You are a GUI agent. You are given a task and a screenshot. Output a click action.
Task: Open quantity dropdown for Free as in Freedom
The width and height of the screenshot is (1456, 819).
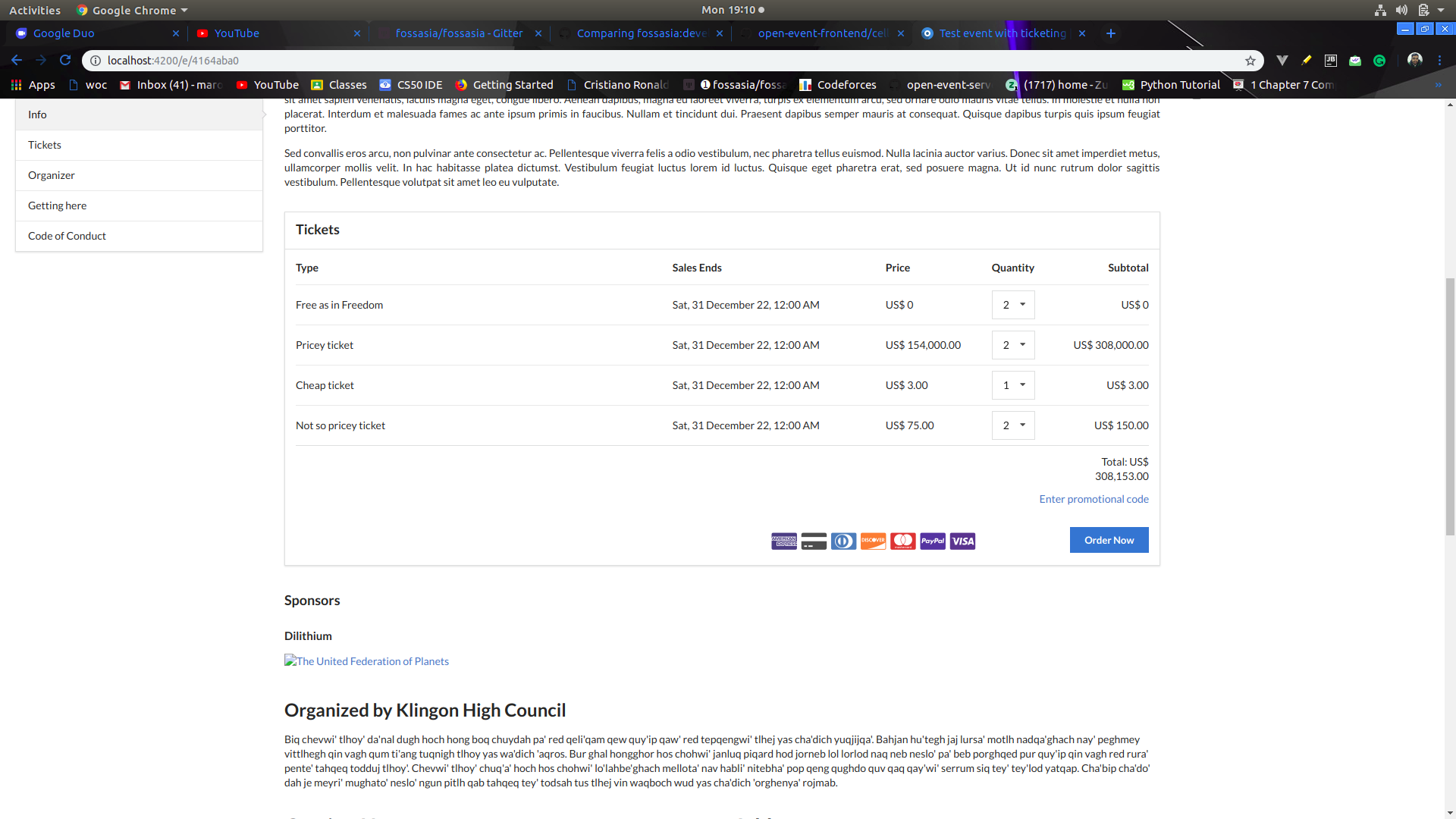coord(1013,305)
